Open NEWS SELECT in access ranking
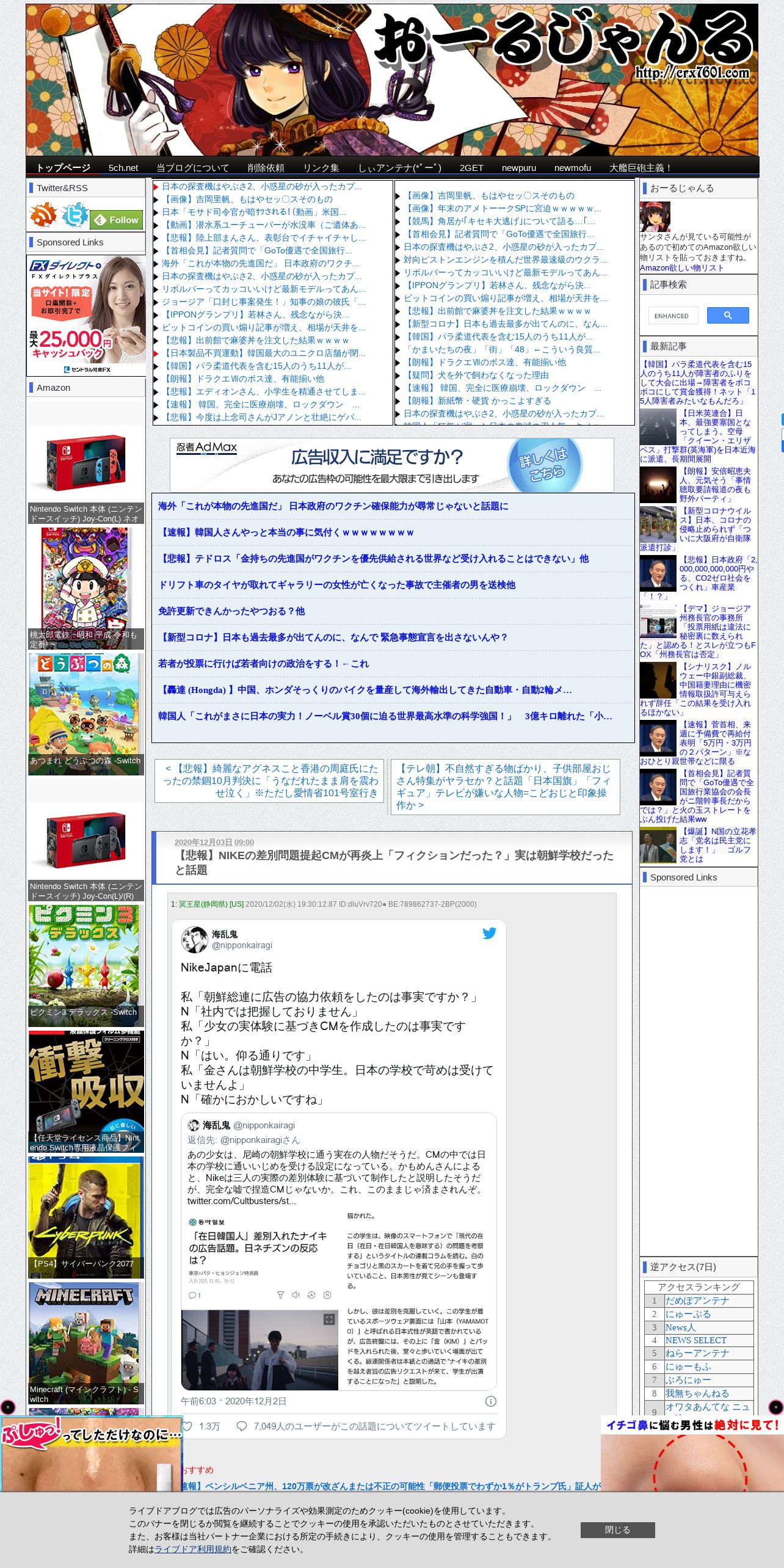This screenshot has width=784, height=1568. pyautogui.click(x=696, y=1340)
